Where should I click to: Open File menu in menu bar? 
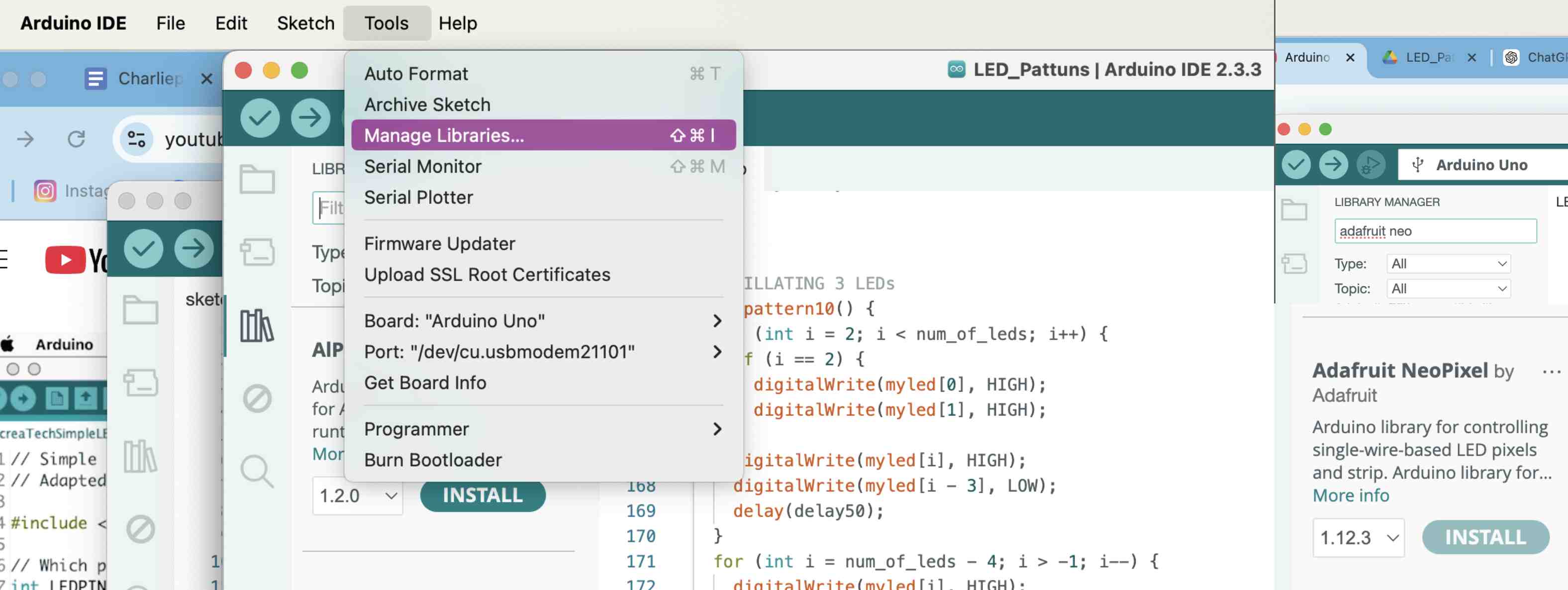coord(171,23)
